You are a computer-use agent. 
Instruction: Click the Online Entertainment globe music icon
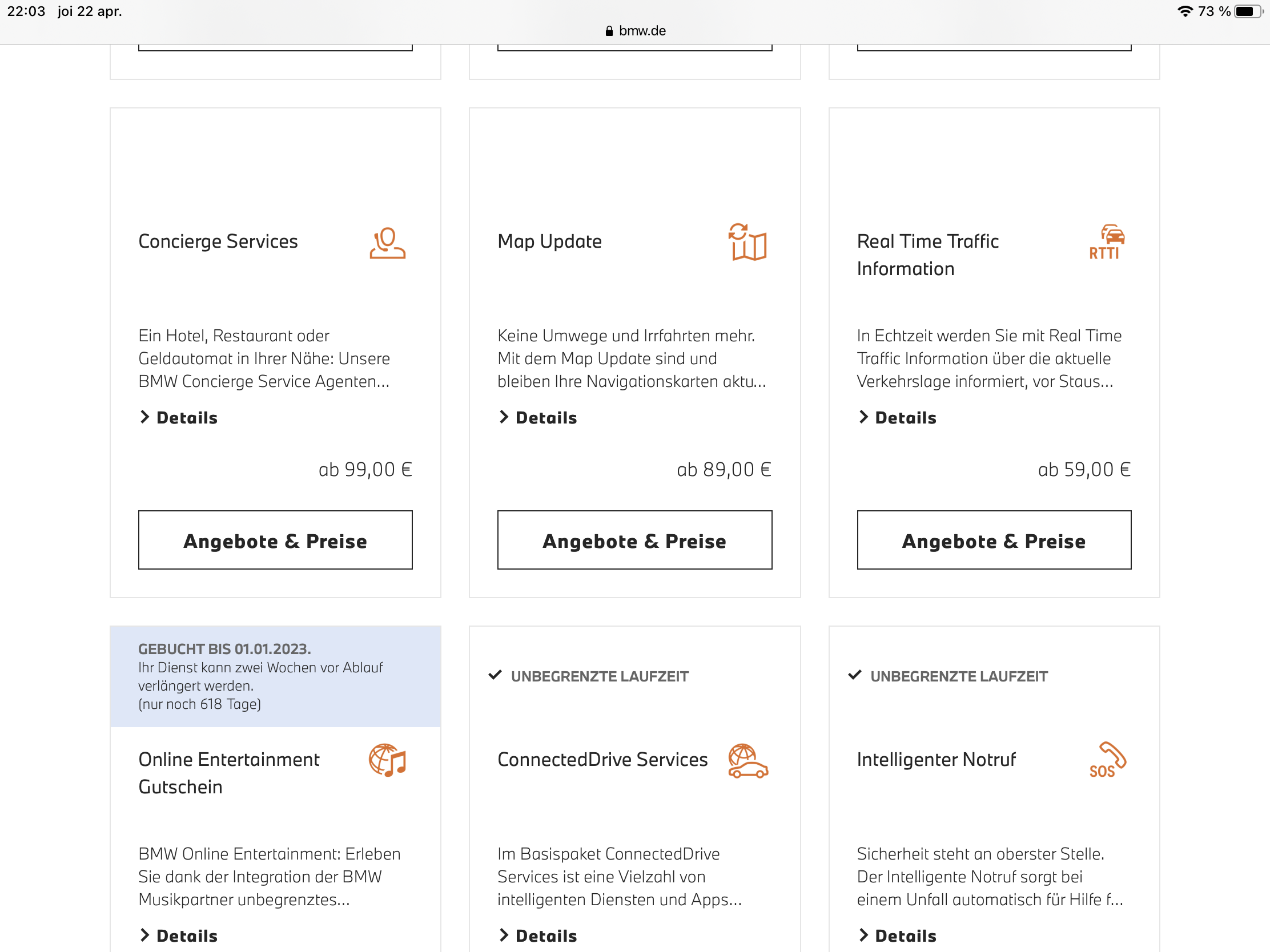click(388, 760)
